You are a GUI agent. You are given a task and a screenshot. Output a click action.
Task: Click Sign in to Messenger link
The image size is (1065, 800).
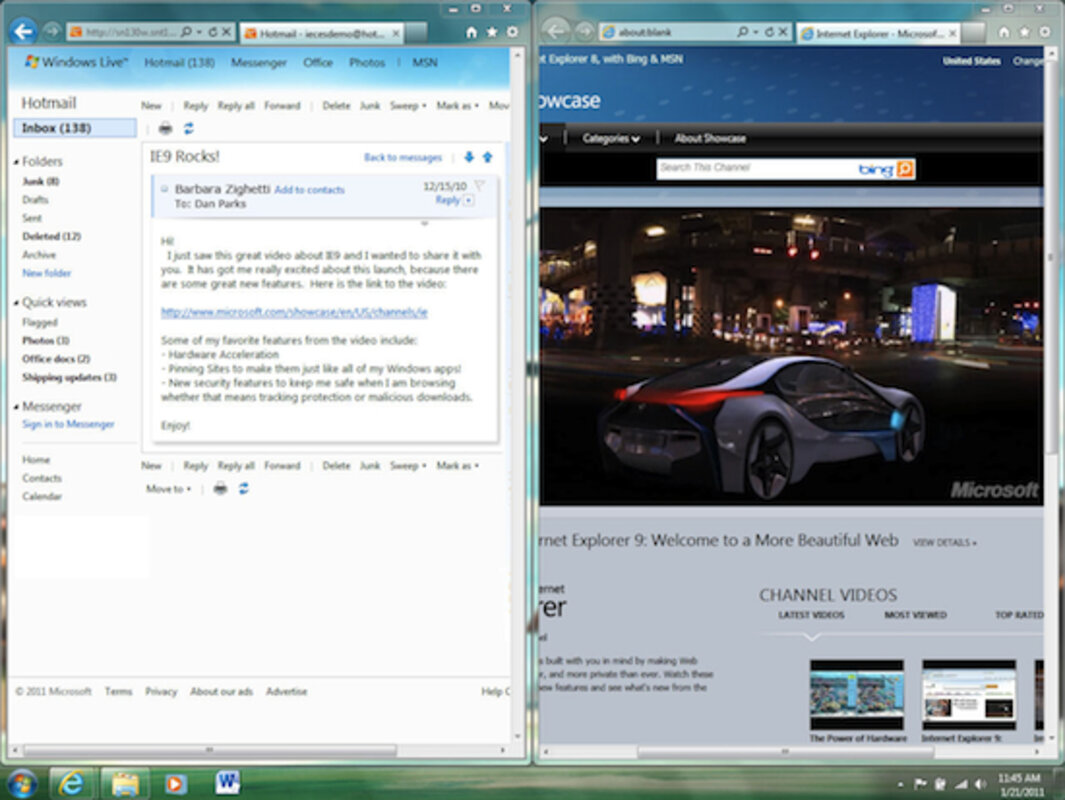pyautogui.click(x=68, y=424)
